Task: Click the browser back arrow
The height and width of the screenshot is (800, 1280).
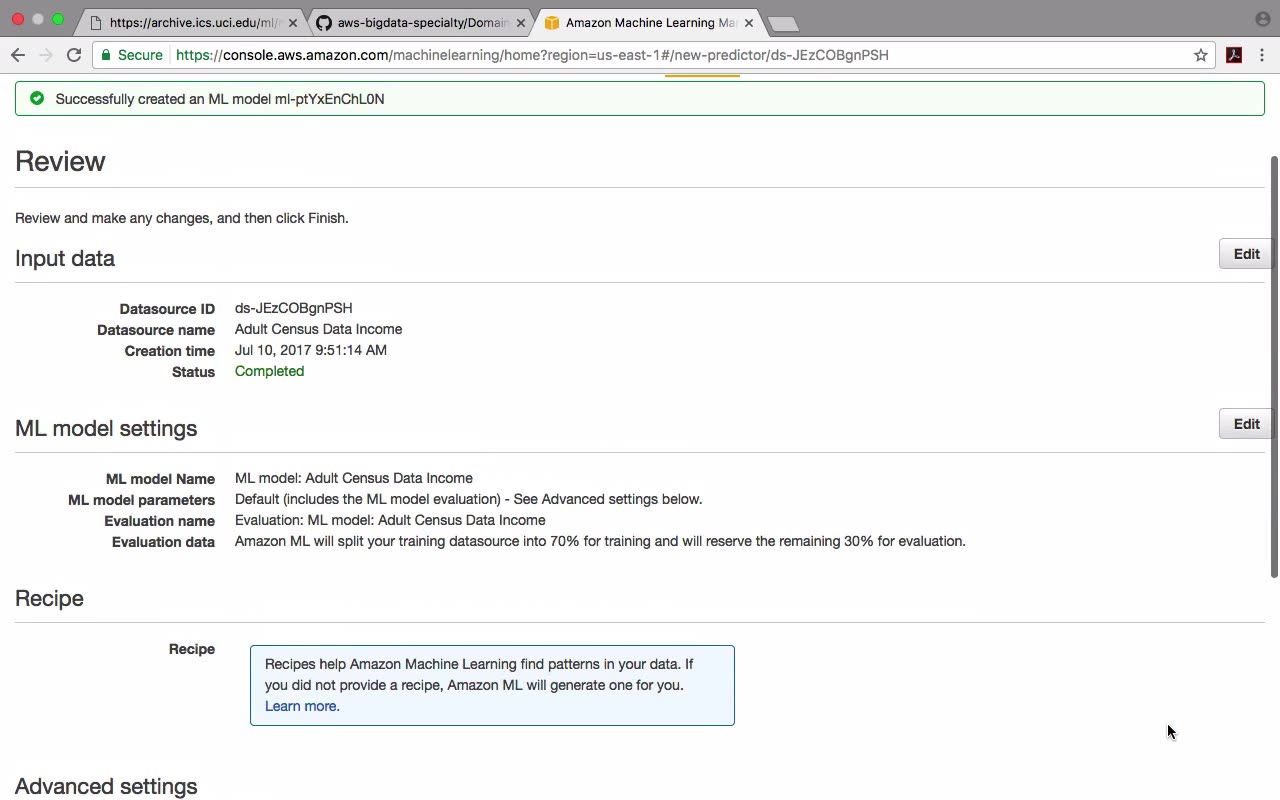Action: (17, 55)
